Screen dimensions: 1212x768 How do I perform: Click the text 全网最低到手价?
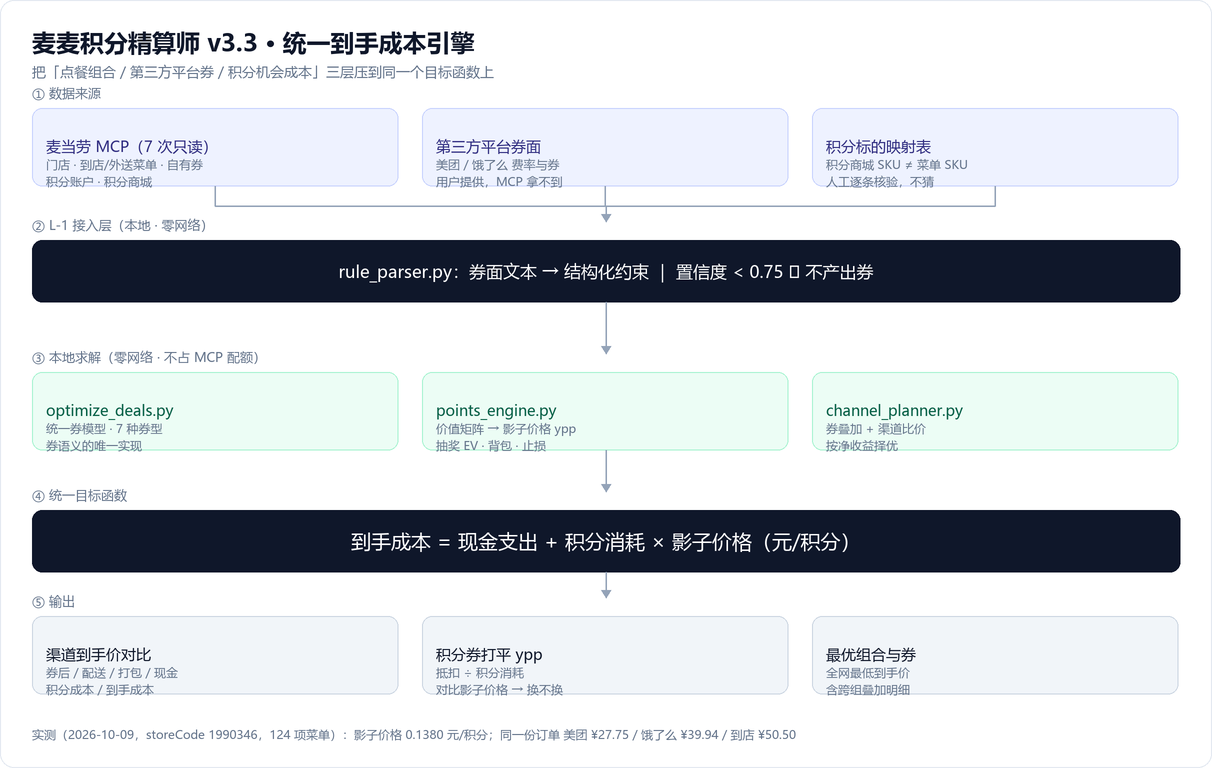(868, 673)
